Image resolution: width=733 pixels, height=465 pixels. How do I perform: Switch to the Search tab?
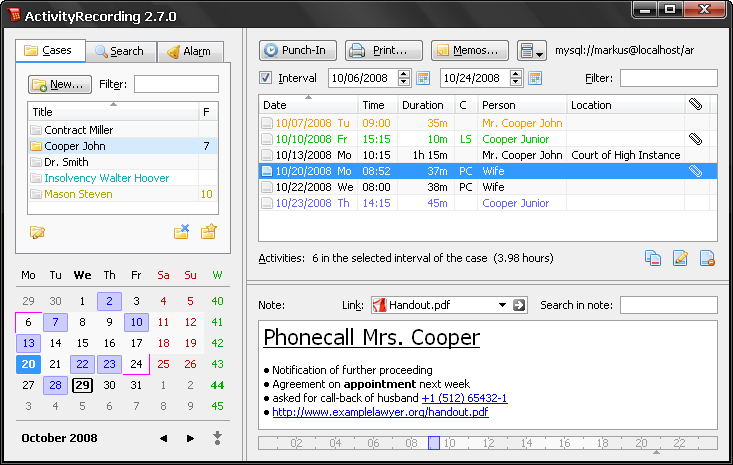121,51
